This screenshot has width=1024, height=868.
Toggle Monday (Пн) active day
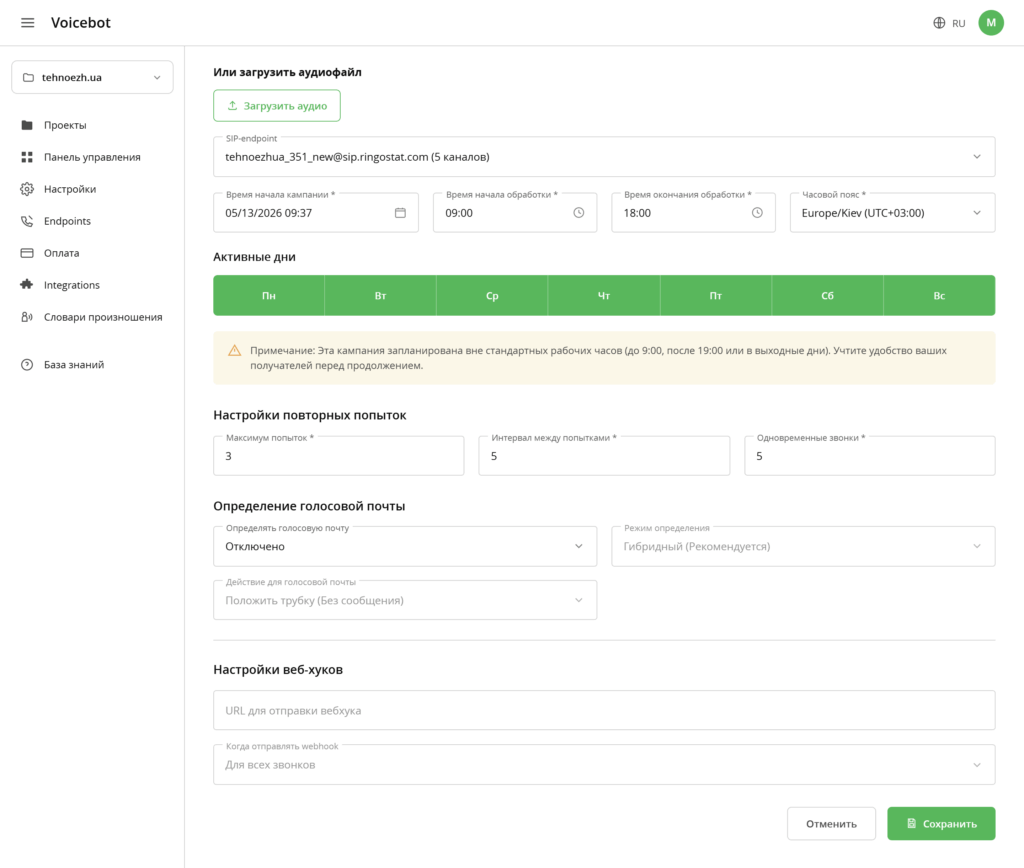(269, 296)
